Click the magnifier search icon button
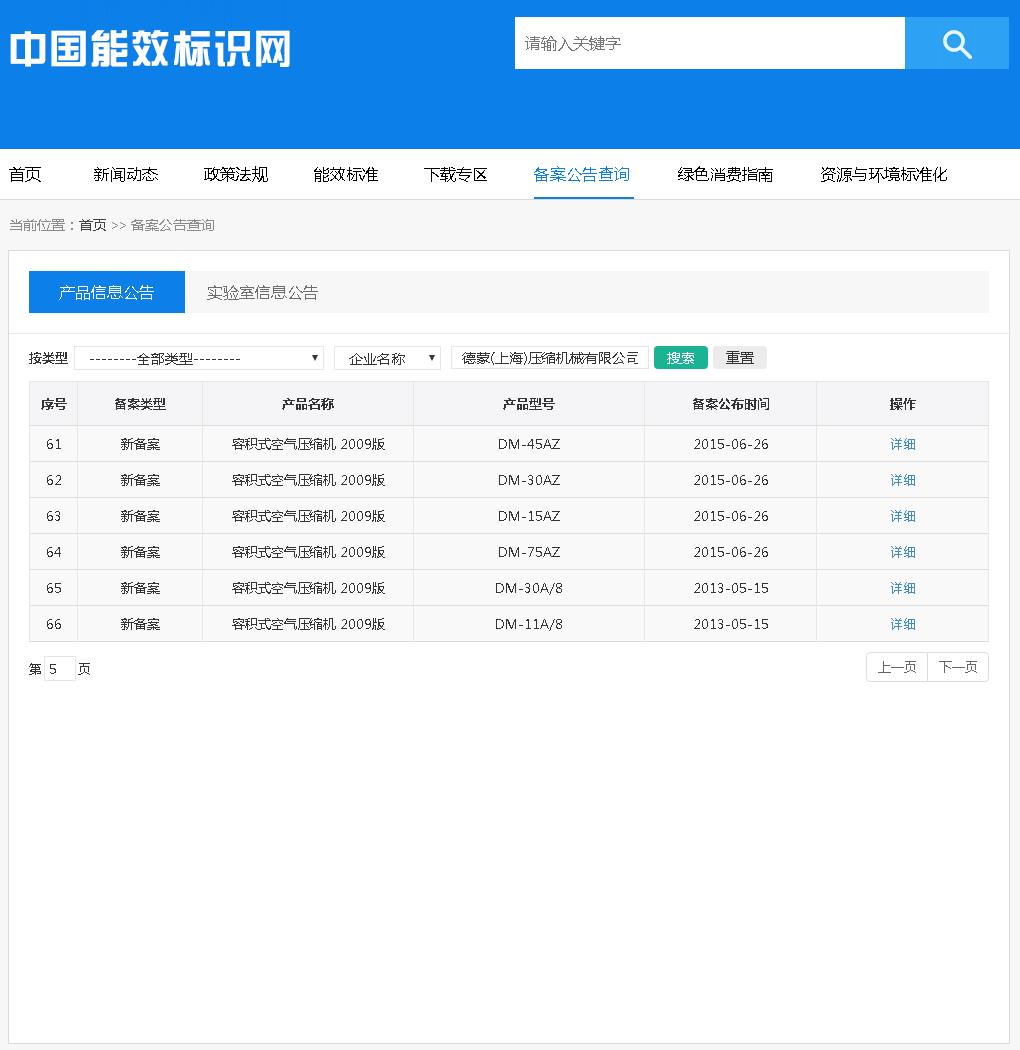Viewport: 1020px width, 1050px height. 956,43
